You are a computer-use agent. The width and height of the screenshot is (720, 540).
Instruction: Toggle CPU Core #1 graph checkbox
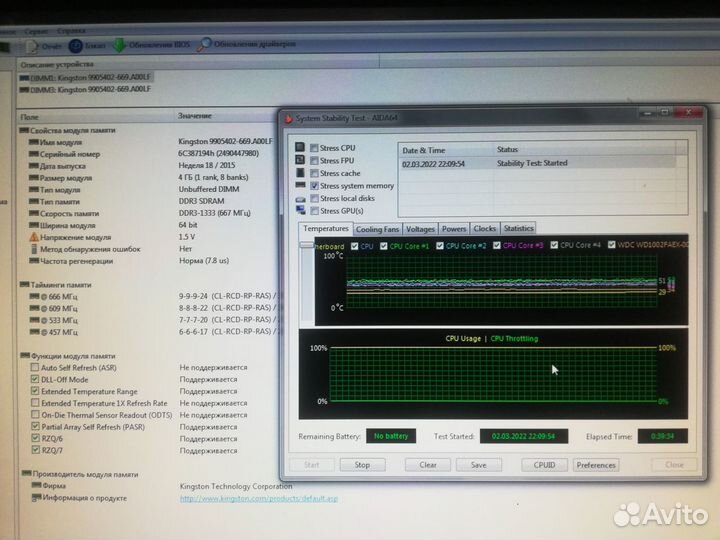[x=384, y=246]
